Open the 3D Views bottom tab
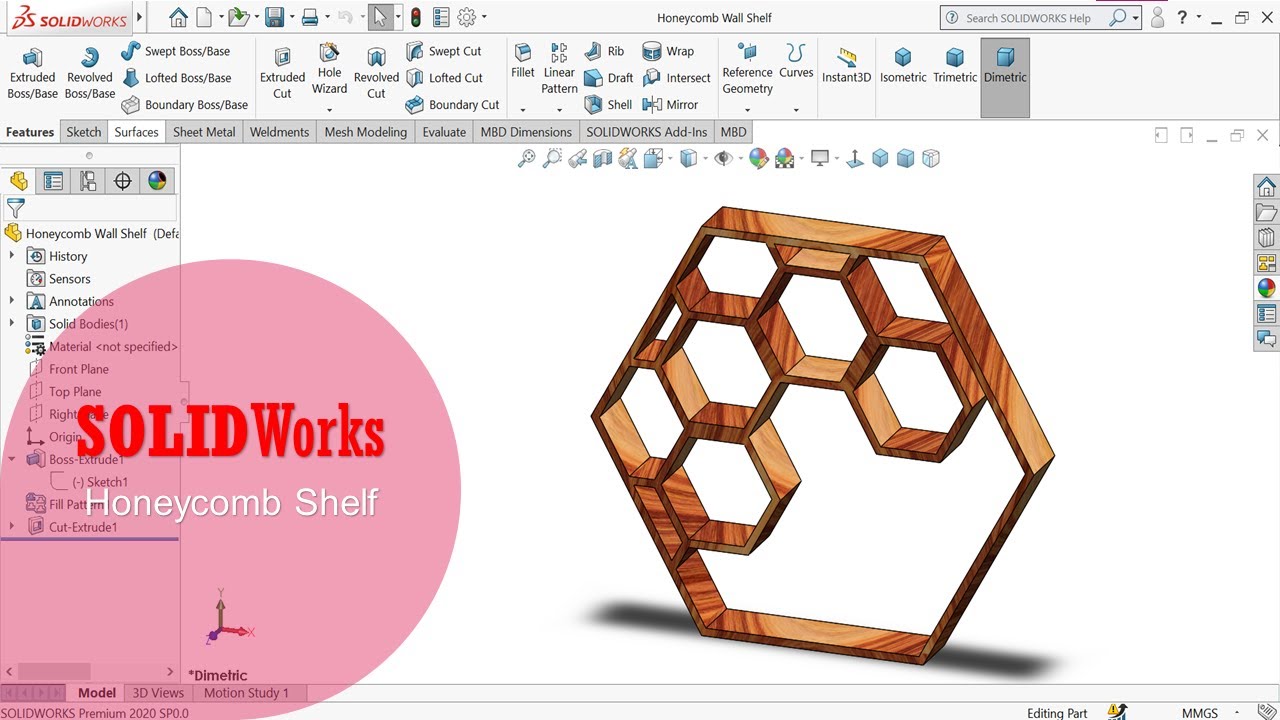This screenshot has height=720, width=1280. (158, 692)
